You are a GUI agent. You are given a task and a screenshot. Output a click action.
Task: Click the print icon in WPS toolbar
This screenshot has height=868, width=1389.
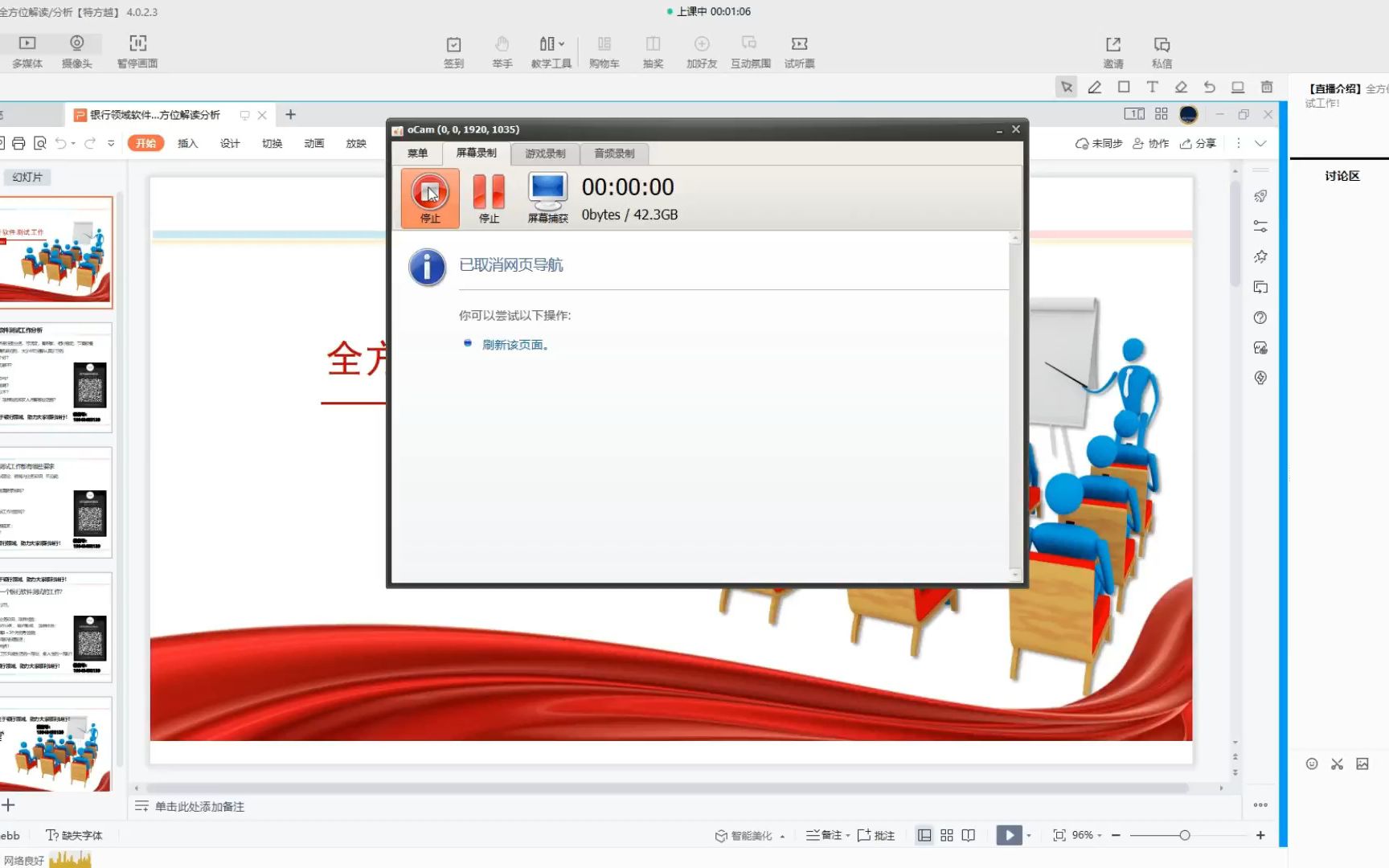point(18,143)
